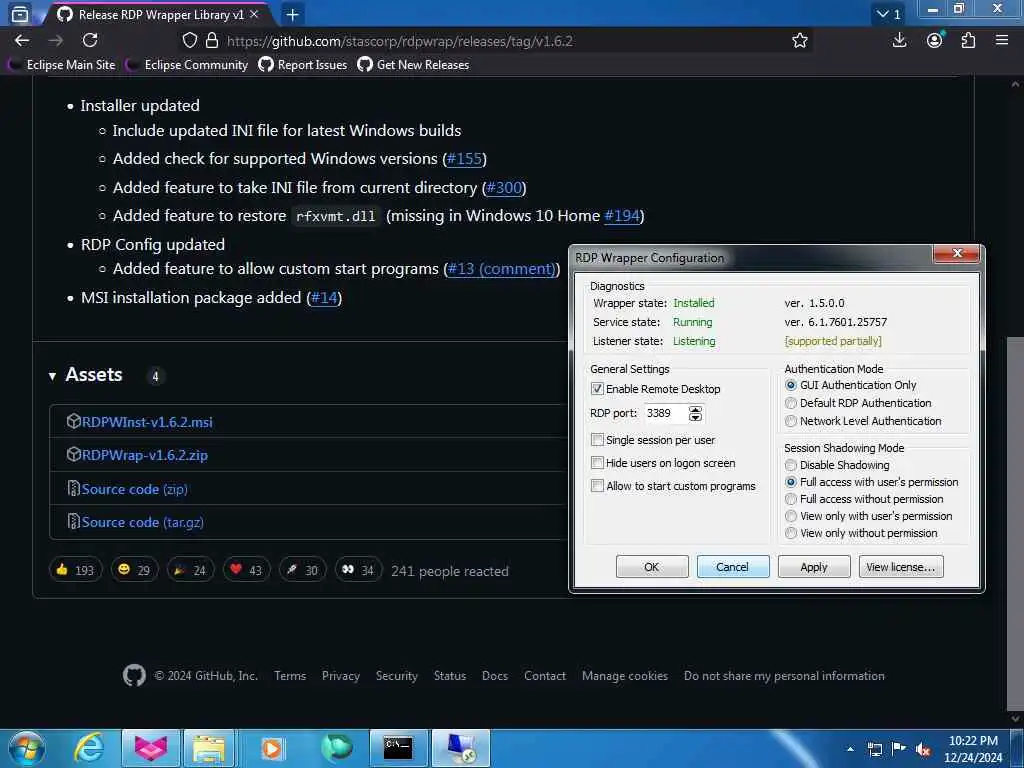This screenshot has height=768, width=1024.
Task: Bookmark this page with the star icon
Action: pyautogui.click(x=799, y=40)
